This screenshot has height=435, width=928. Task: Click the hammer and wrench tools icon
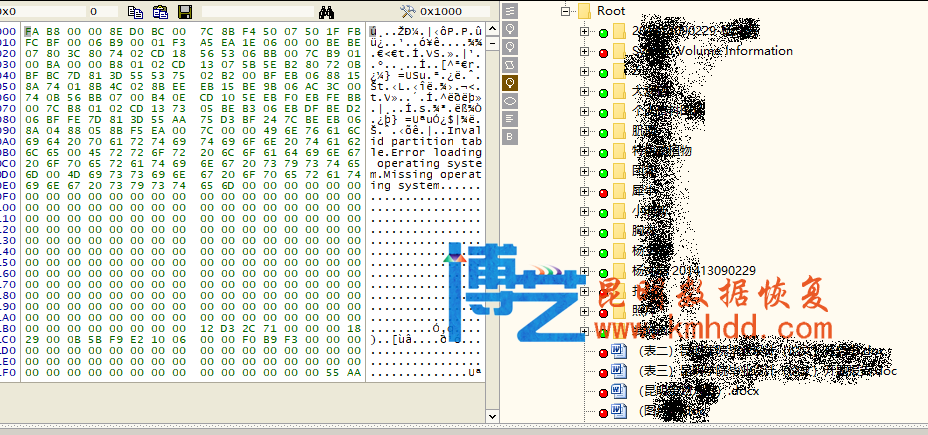pyautogui.click(x=407, y=11)
